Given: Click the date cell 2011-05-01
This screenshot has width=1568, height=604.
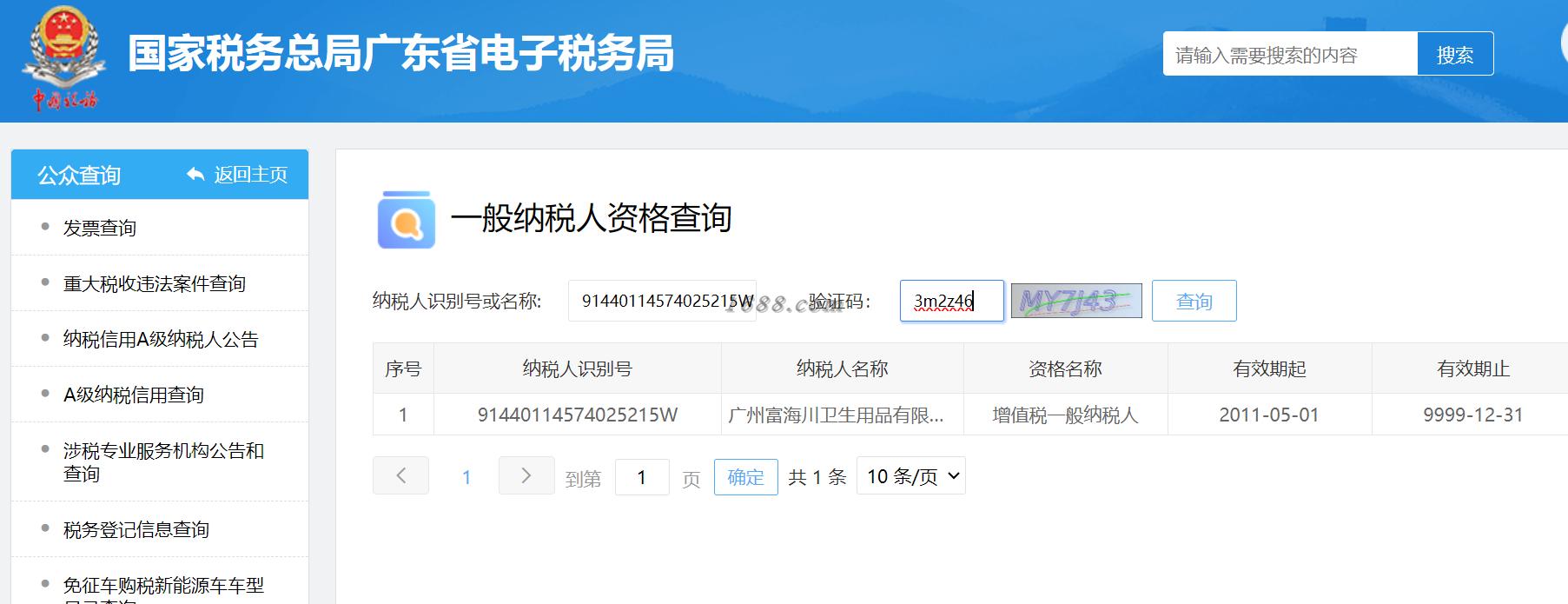Looking at the screenshot, I should point(1269,415).
